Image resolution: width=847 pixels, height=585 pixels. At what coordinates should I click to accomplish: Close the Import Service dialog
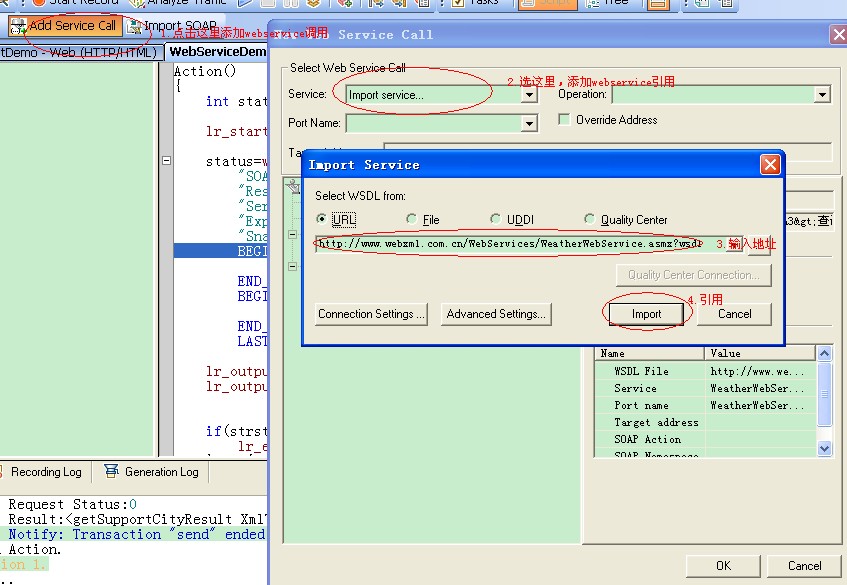(769, 165)
